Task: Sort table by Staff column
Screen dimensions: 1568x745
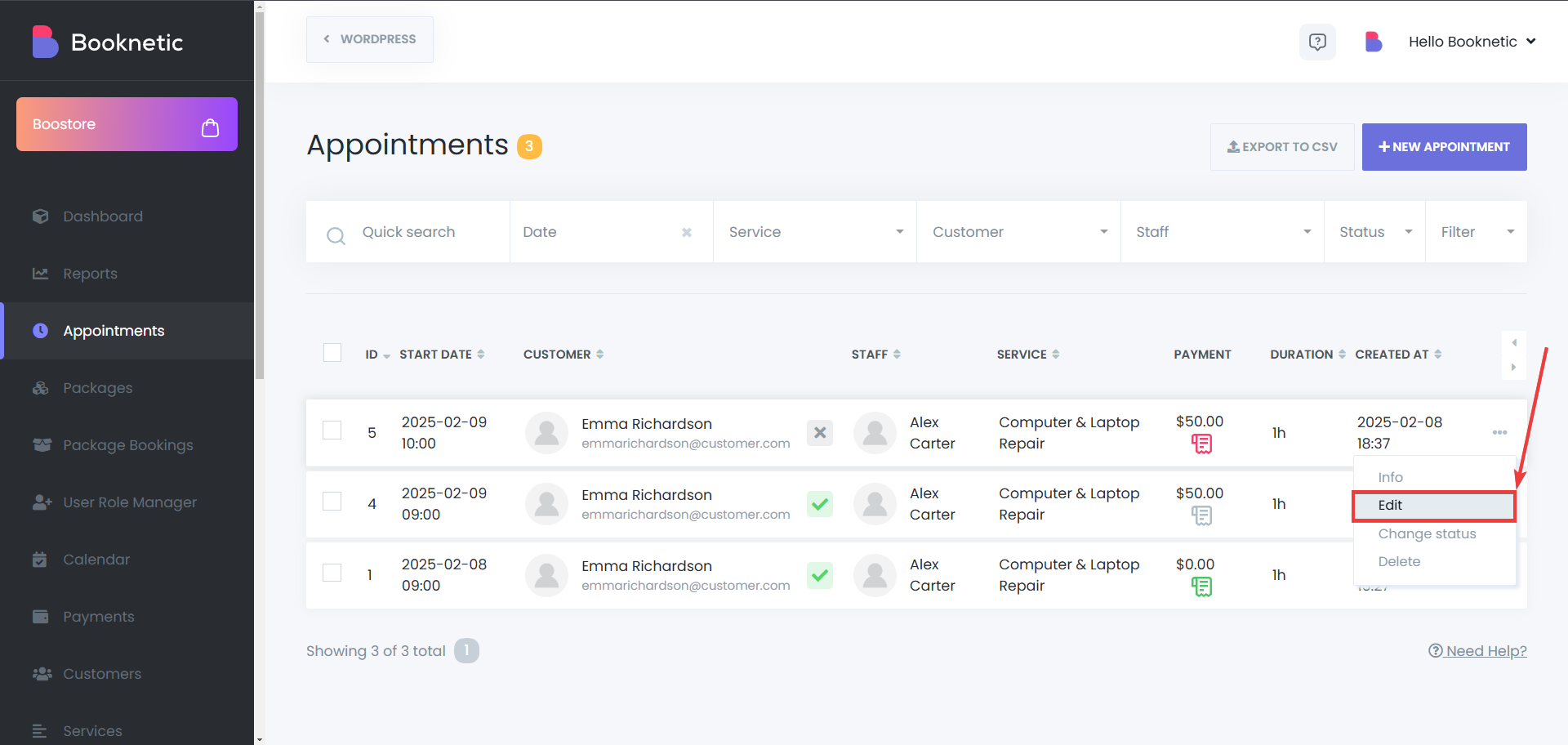Action: (876, 355)
